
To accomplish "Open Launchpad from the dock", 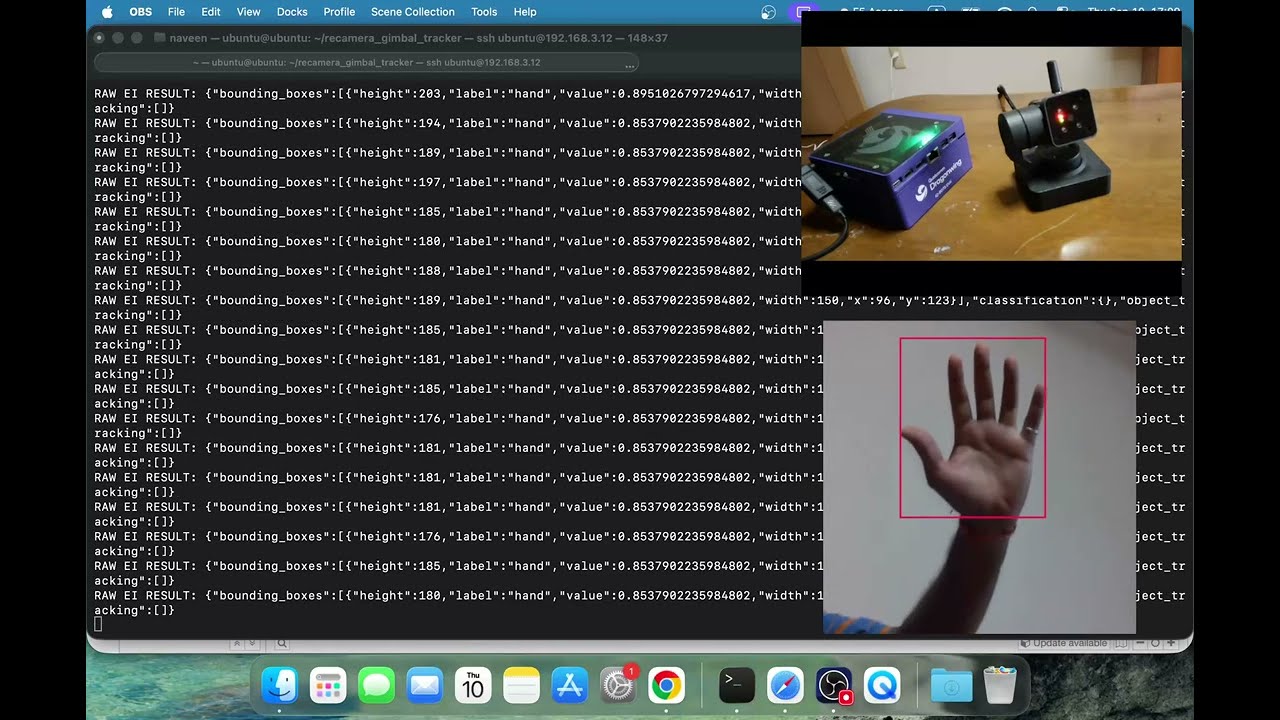I will pos(328,685).
